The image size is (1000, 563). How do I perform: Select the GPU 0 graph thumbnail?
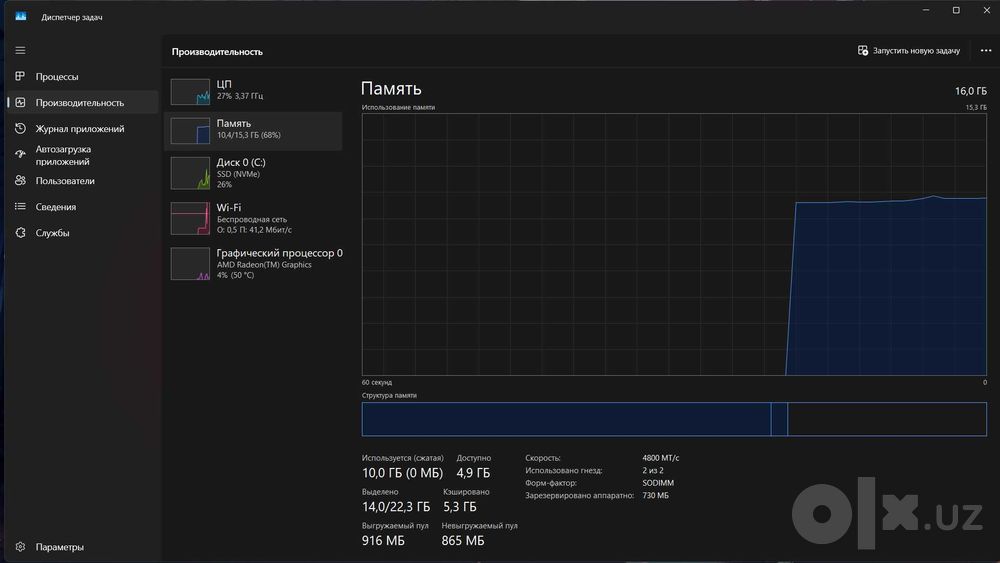click(x=190, y=264)
